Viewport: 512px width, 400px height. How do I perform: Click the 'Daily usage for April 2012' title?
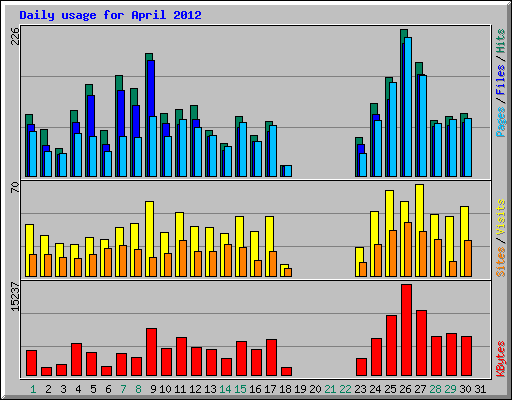110,15
